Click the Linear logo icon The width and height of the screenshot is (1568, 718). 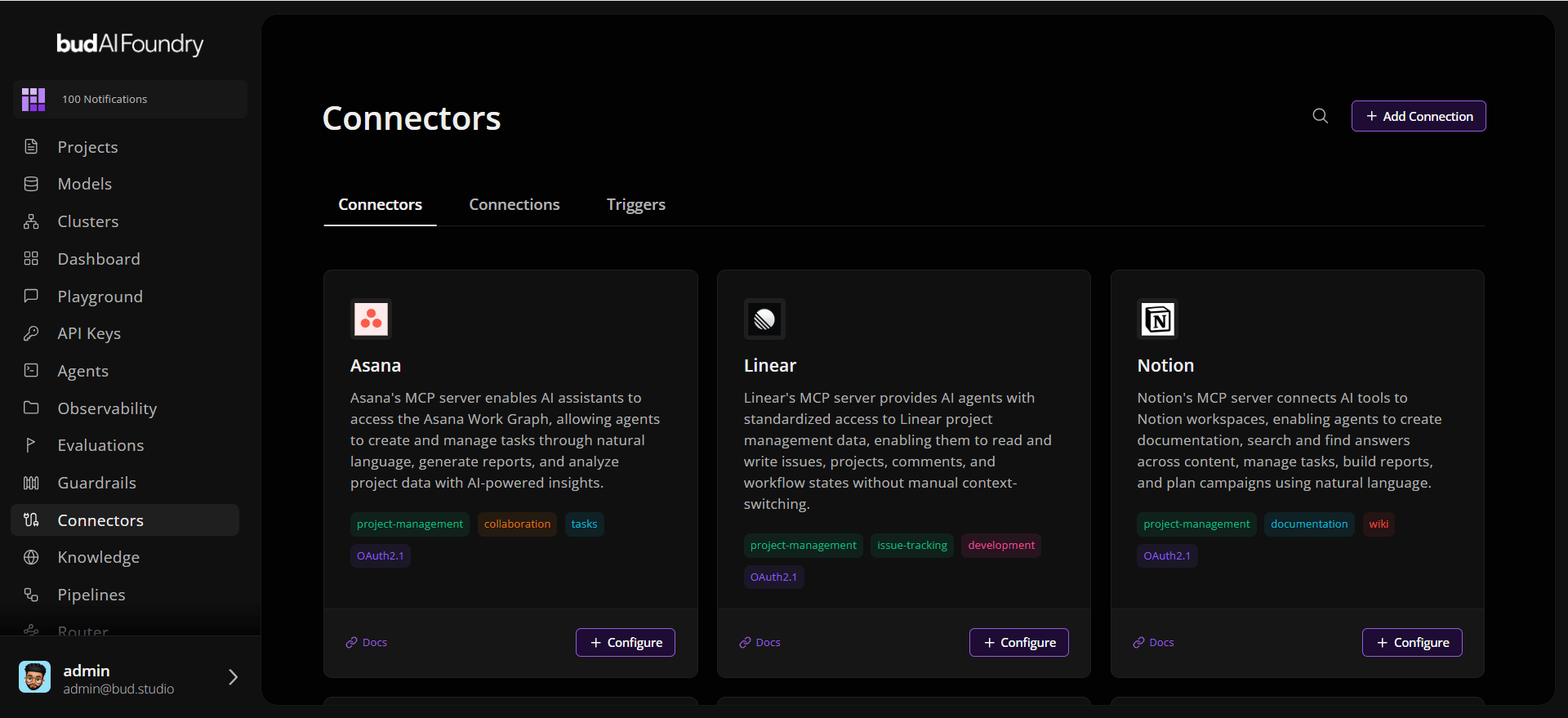764,319
